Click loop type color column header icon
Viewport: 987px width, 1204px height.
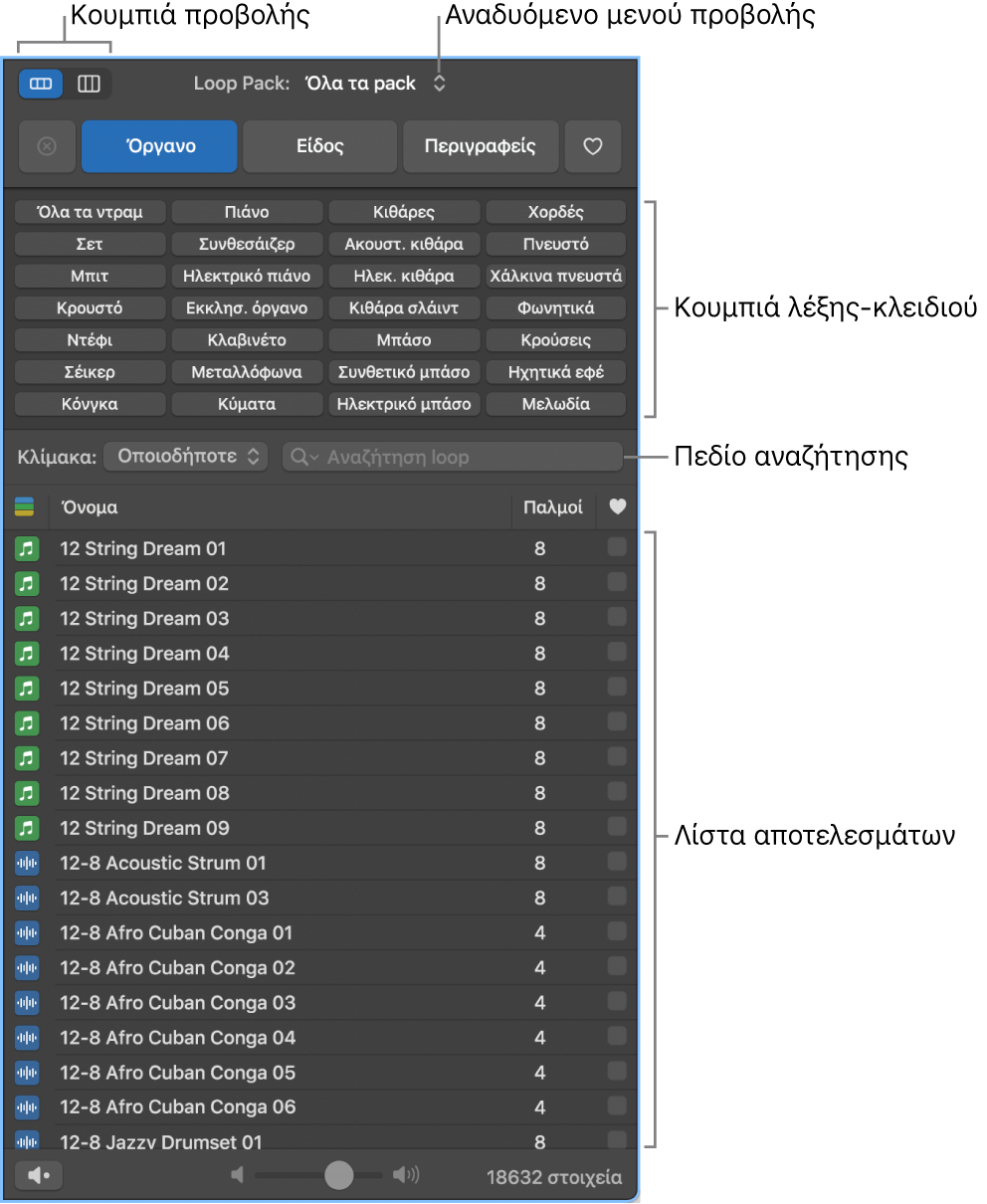25,507
